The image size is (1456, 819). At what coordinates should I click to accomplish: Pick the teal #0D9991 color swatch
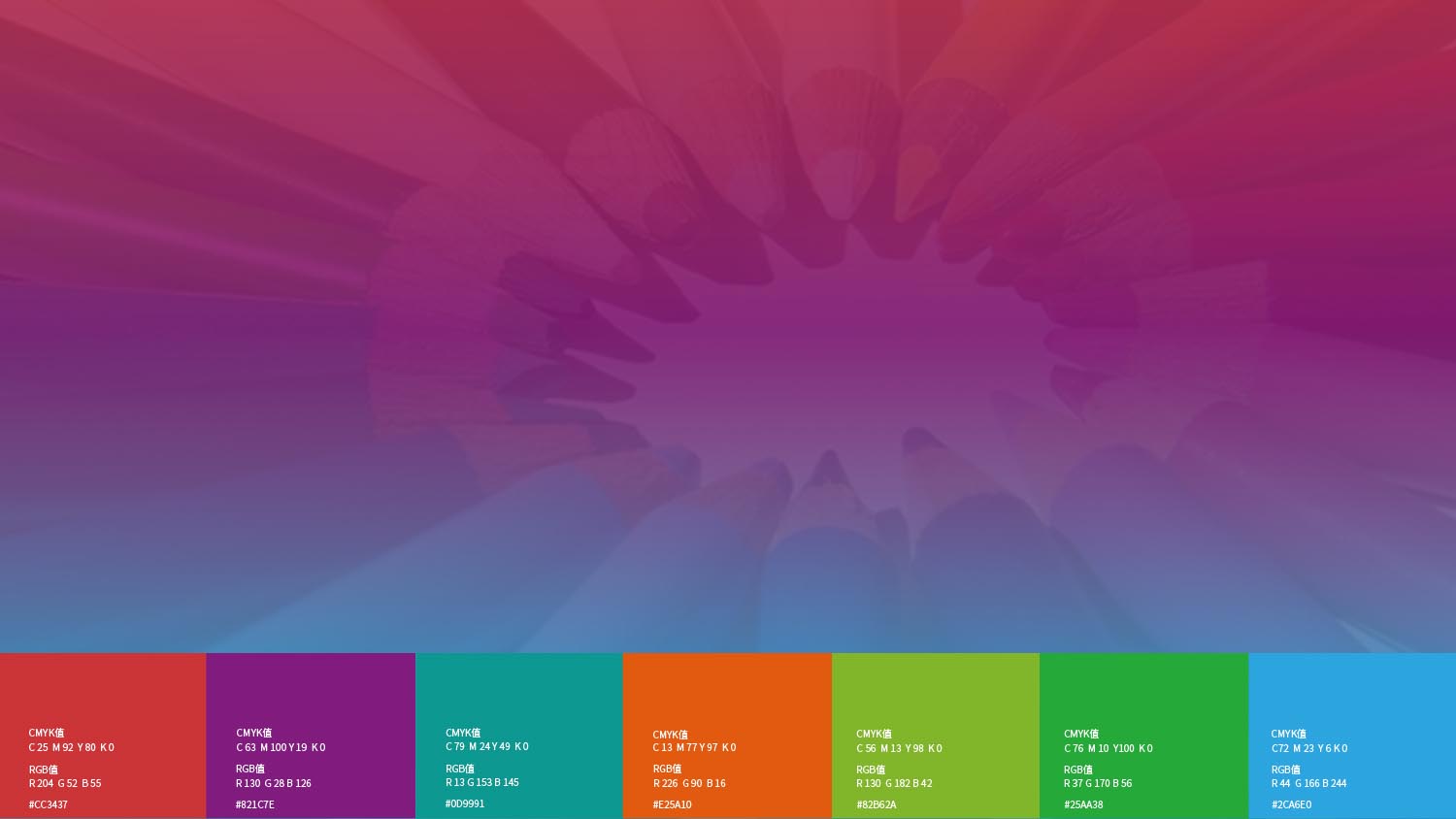518,689
